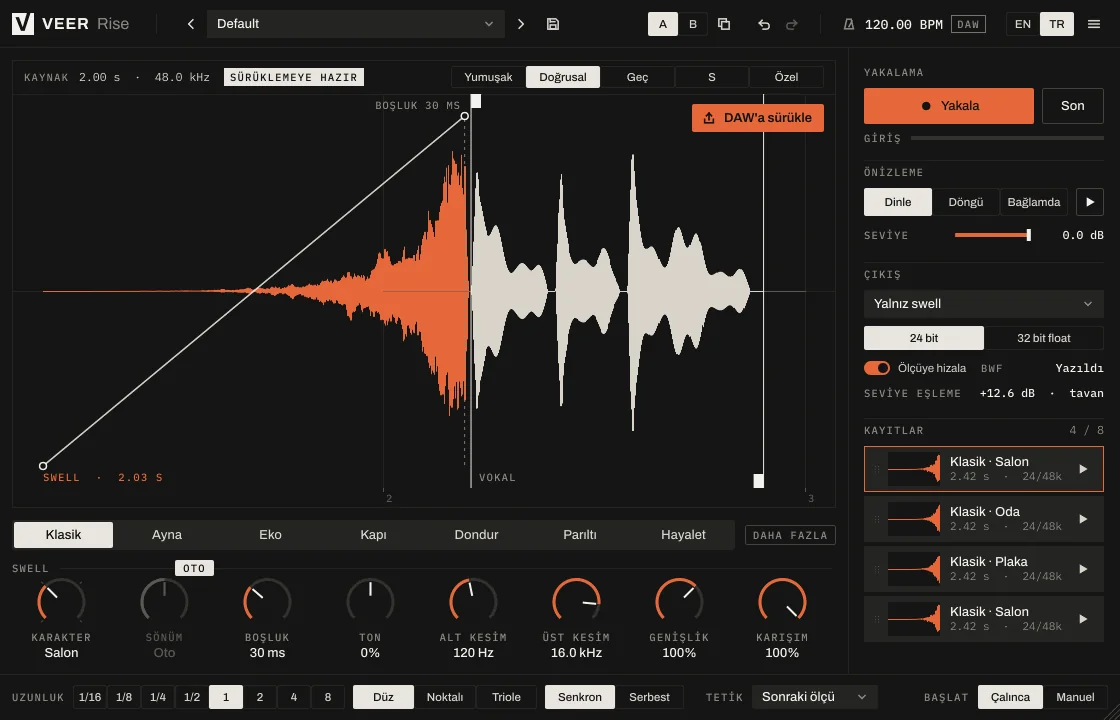Switch to state B

[x=693, y=24]
